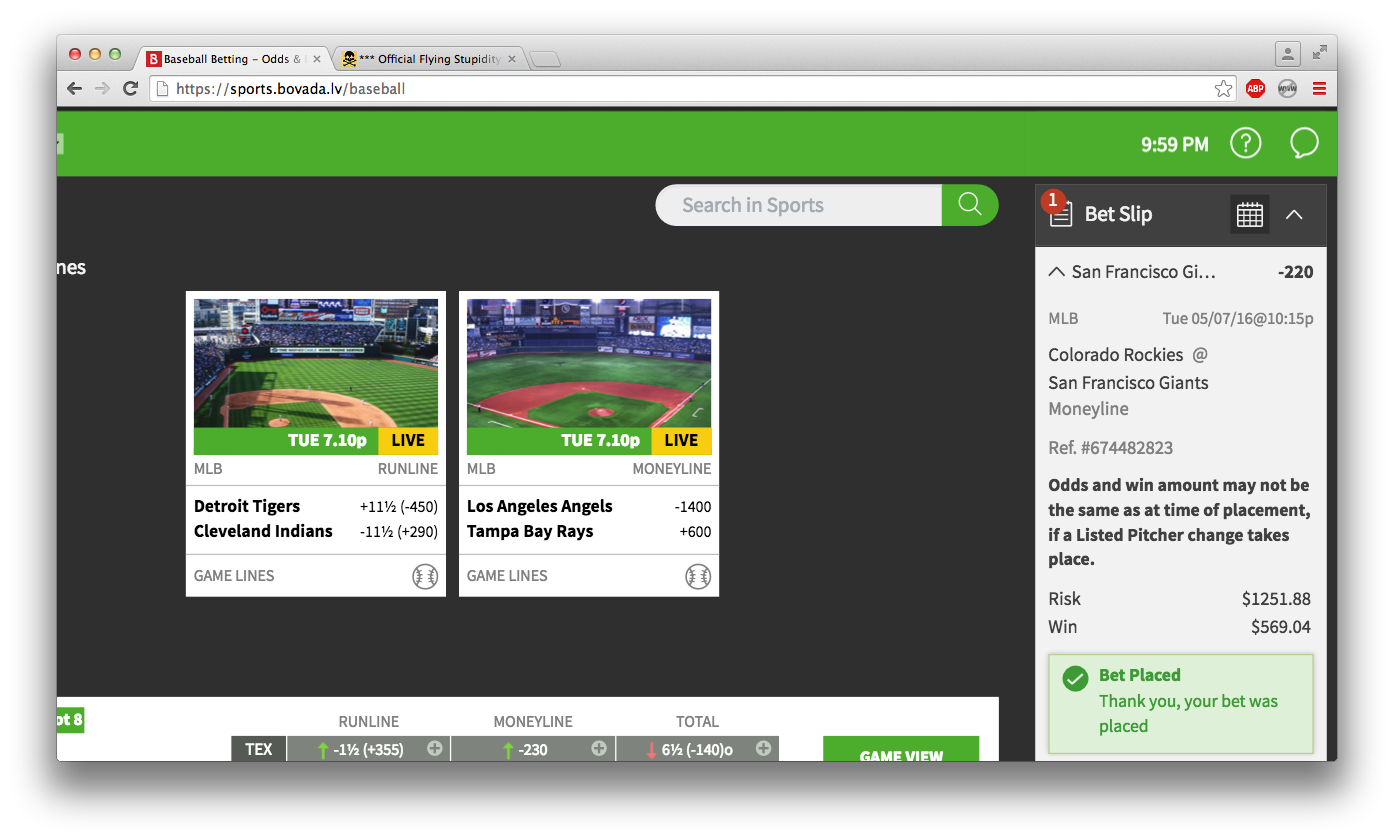1394x840 pixels.
Task: Switch to the Baseball Betting tab
Action: click(235, 59)
